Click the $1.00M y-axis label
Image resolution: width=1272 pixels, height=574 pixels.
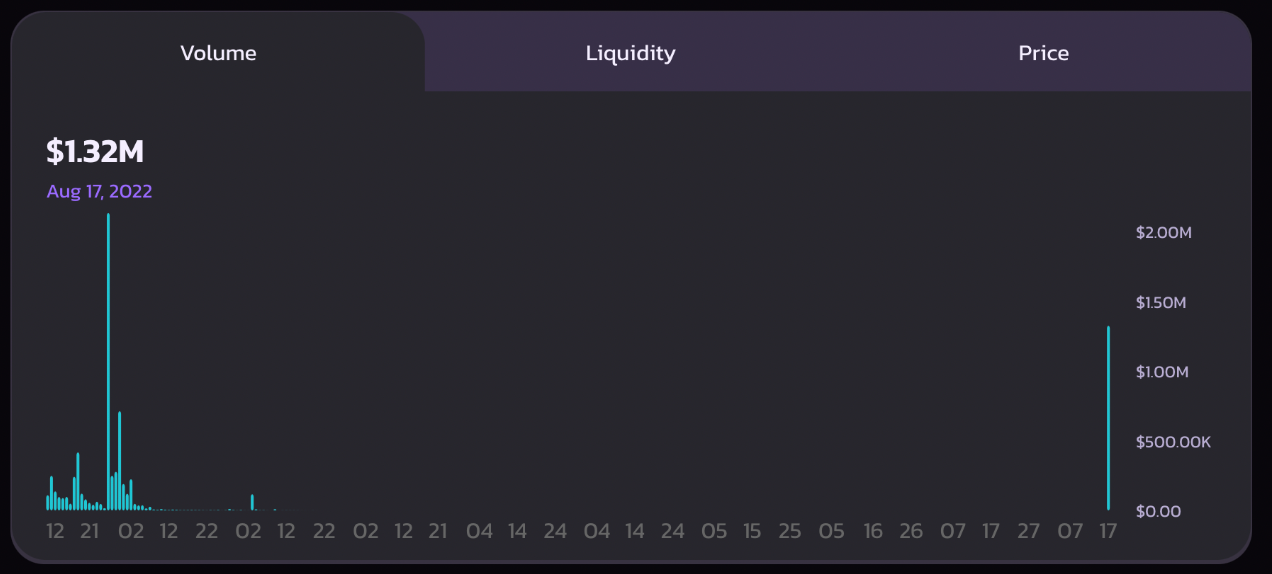[x=1162, y=372]
